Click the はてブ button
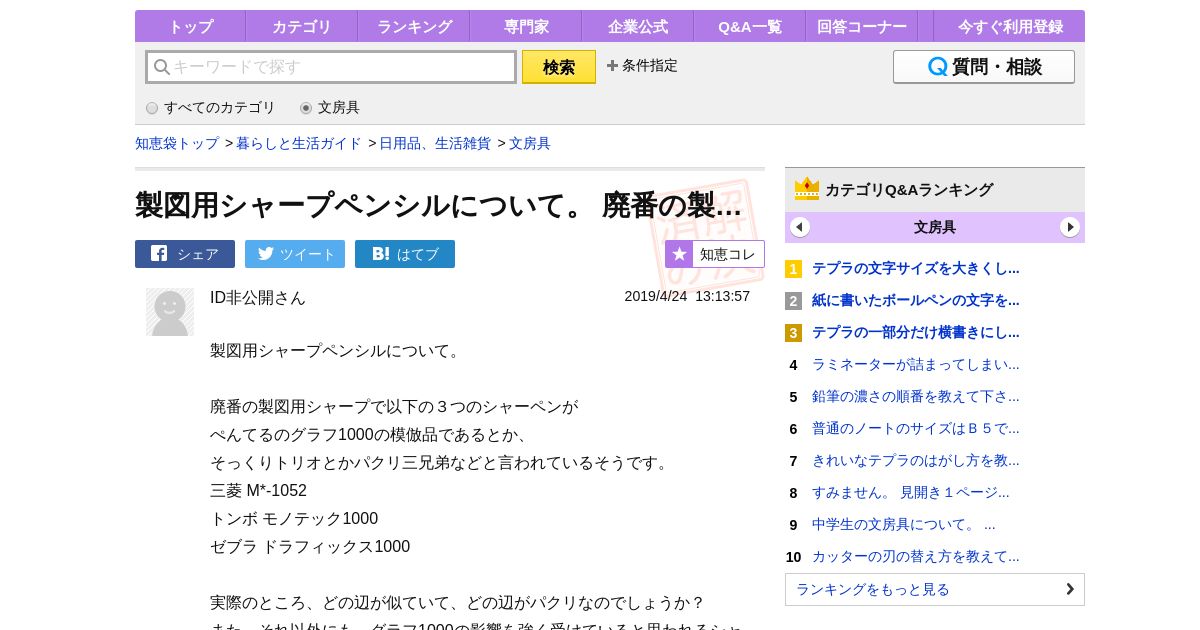1200x630 pixels. coord(405,254)
